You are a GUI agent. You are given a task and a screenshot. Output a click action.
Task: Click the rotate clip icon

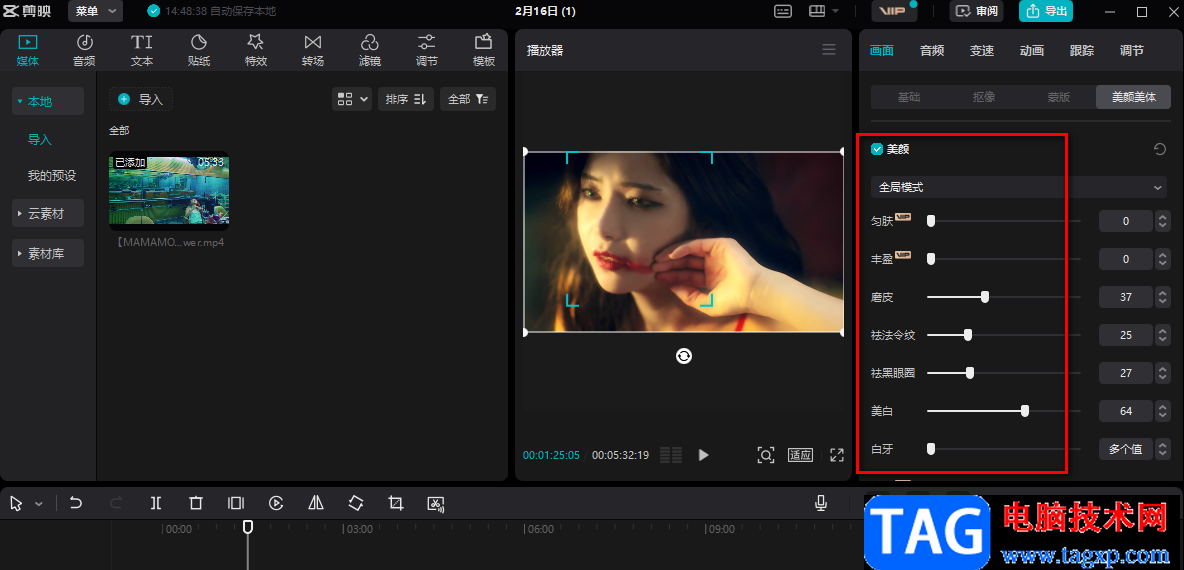click(356, 503)
